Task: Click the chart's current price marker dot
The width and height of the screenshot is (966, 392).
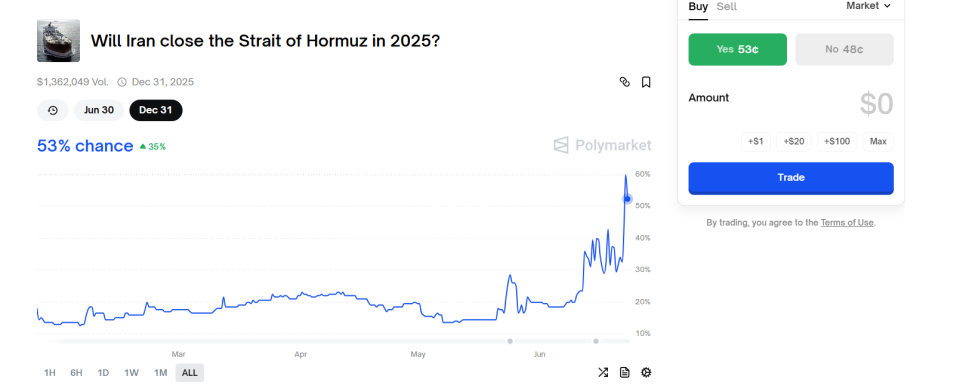Action: [x=627, y=198]
